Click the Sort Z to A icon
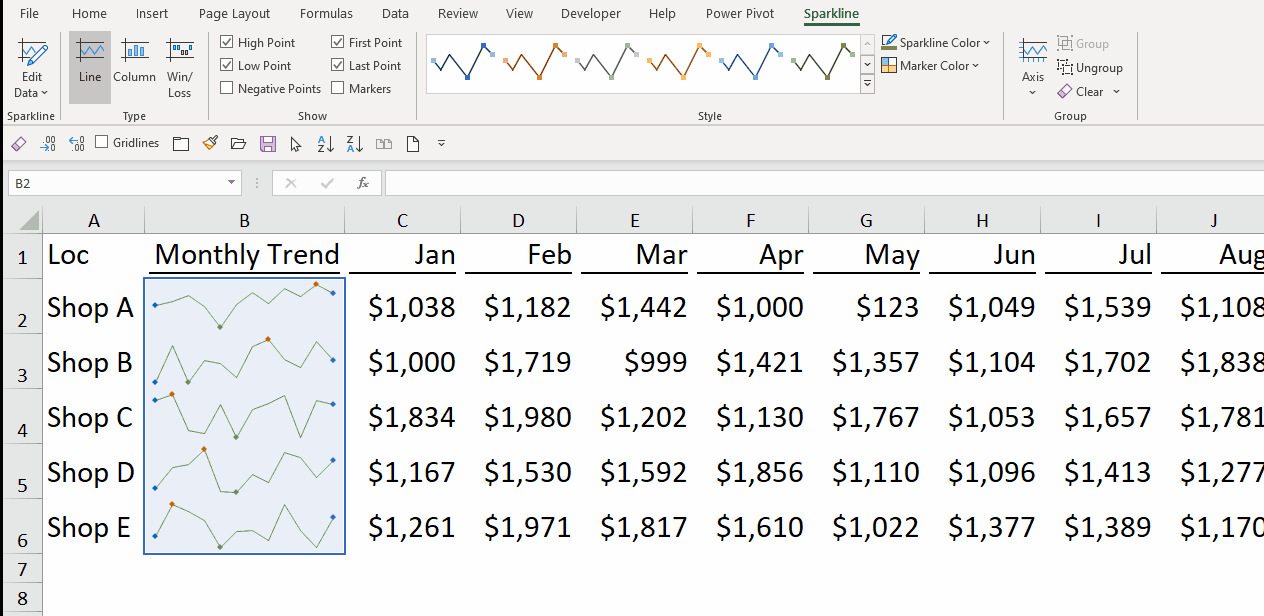The width and height of the screenshot is (1264, 616). pos(355,144)
